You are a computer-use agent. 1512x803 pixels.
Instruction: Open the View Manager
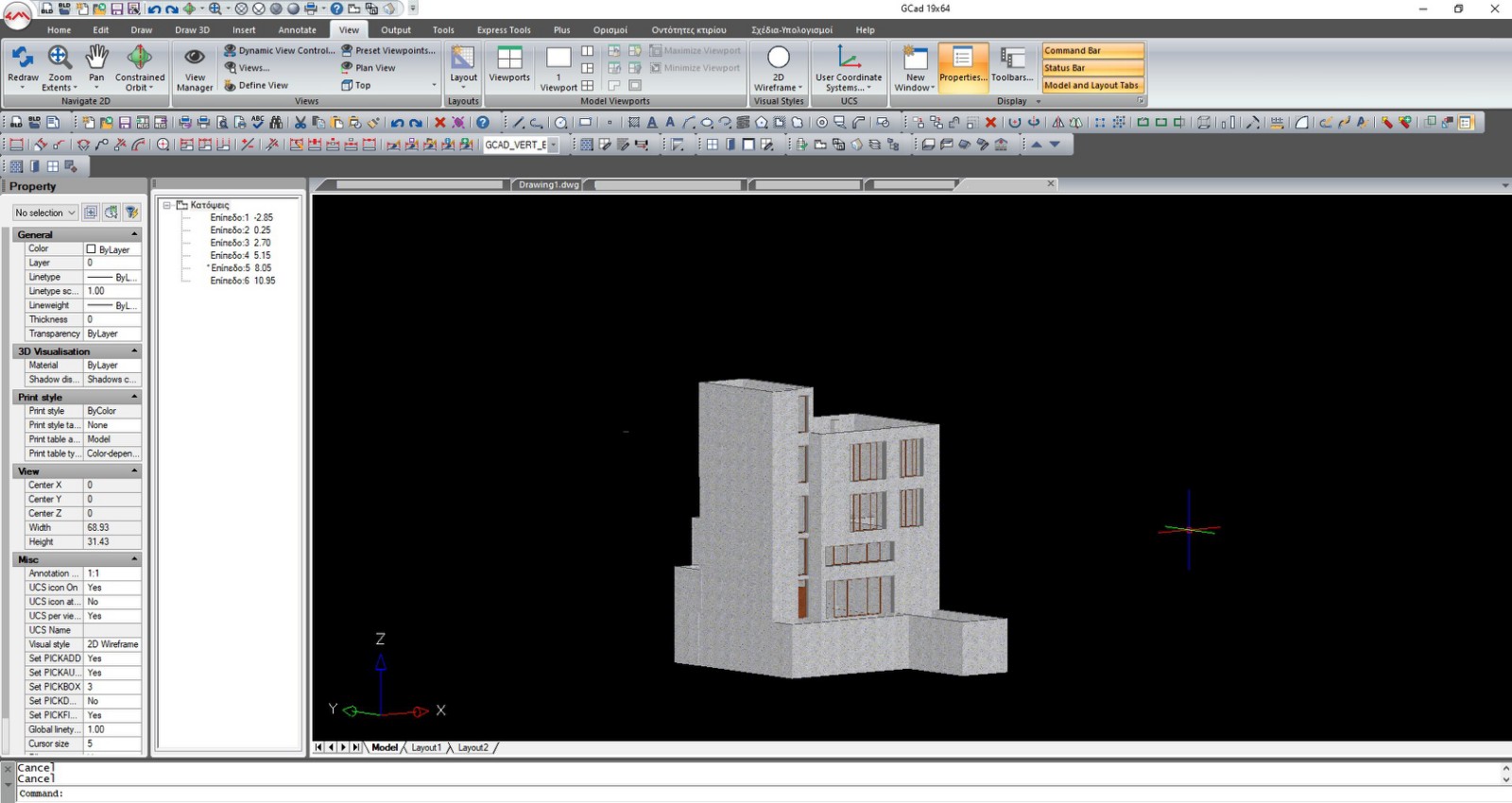(x=195, y=68)
